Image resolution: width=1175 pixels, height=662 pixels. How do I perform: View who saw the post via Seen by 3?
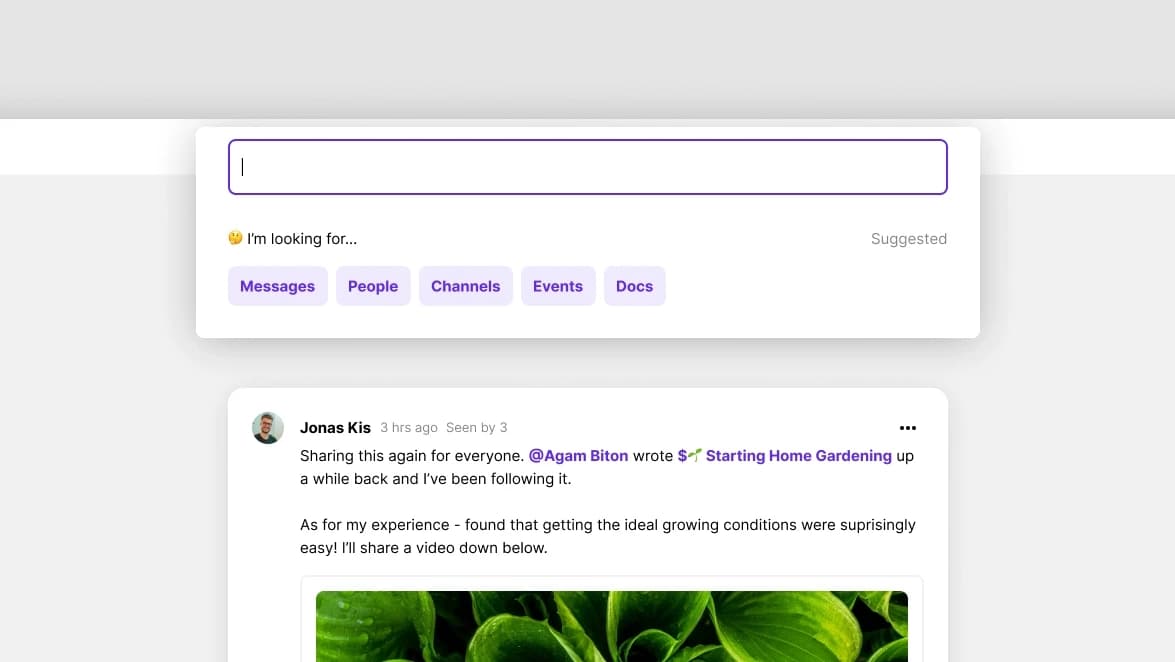tap(476, 428)
